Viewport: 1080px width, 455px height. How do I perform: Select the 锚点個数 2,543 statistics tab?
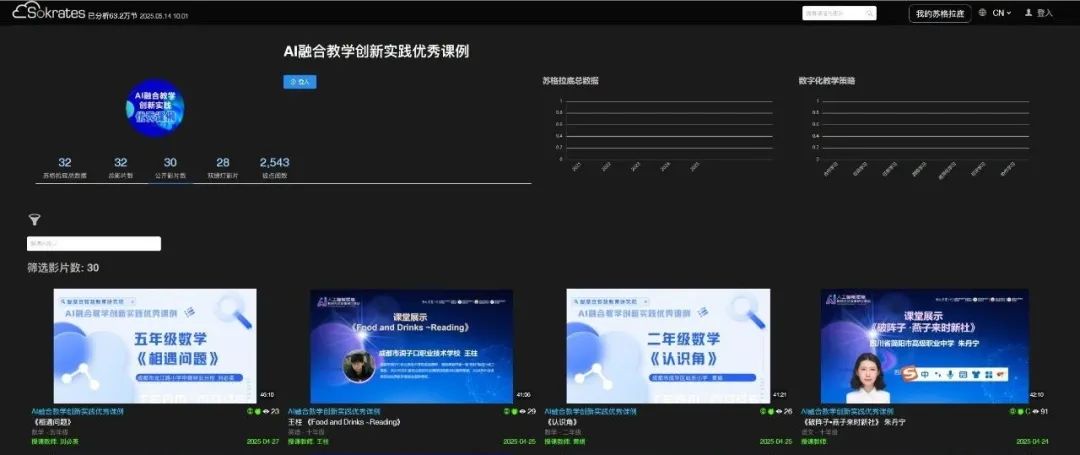point(274,167)
